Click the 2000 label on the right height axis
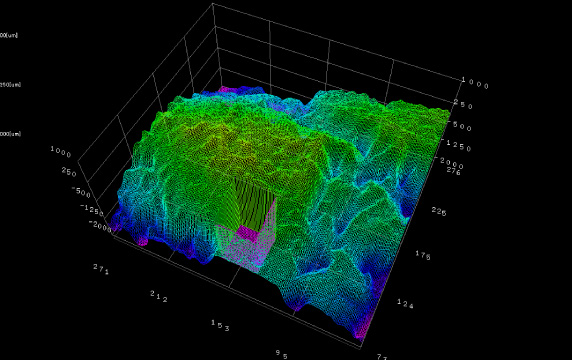Viewport: 572px width, 360px height. coord(452,163)
